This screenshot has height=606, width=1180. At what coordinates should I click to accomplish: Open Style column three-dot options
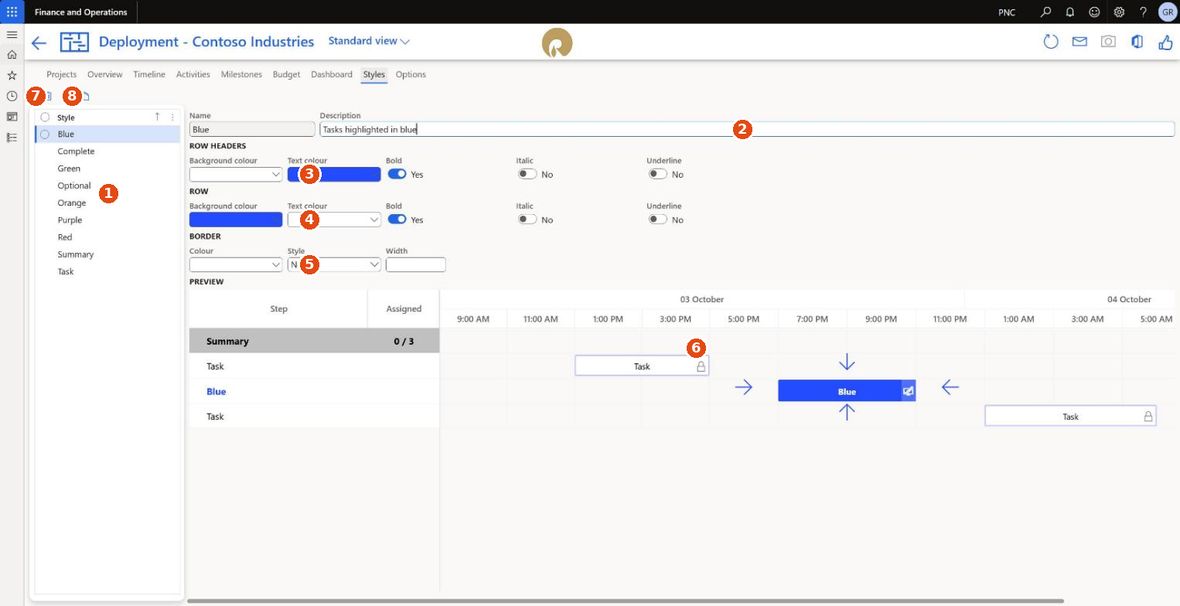[172, 117]
